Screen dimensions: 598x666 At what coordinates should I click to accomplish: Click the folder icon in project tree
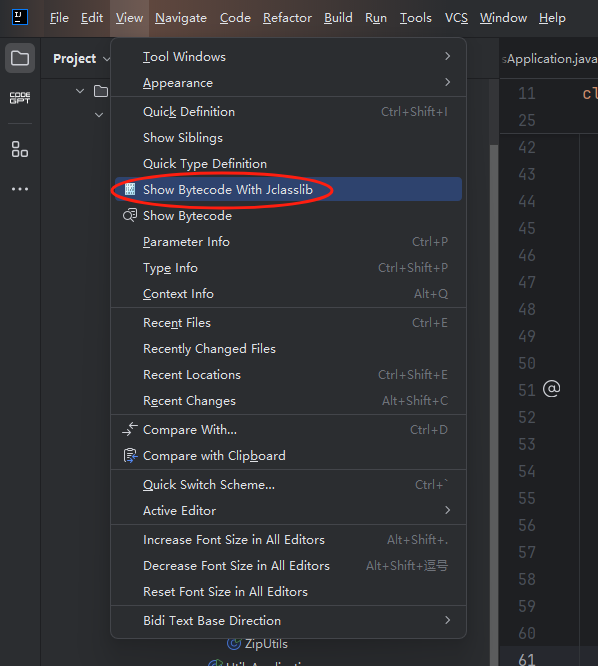101,91
